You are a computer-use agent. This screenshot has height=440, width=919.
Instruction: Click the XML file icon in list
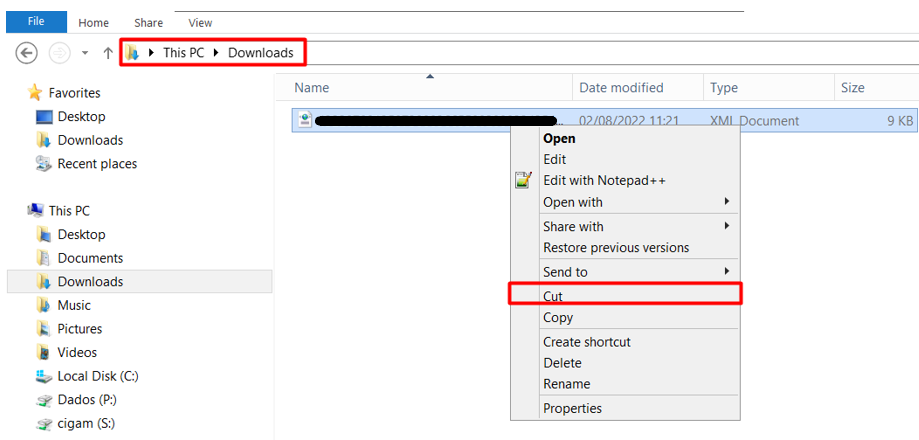point(304,121)
